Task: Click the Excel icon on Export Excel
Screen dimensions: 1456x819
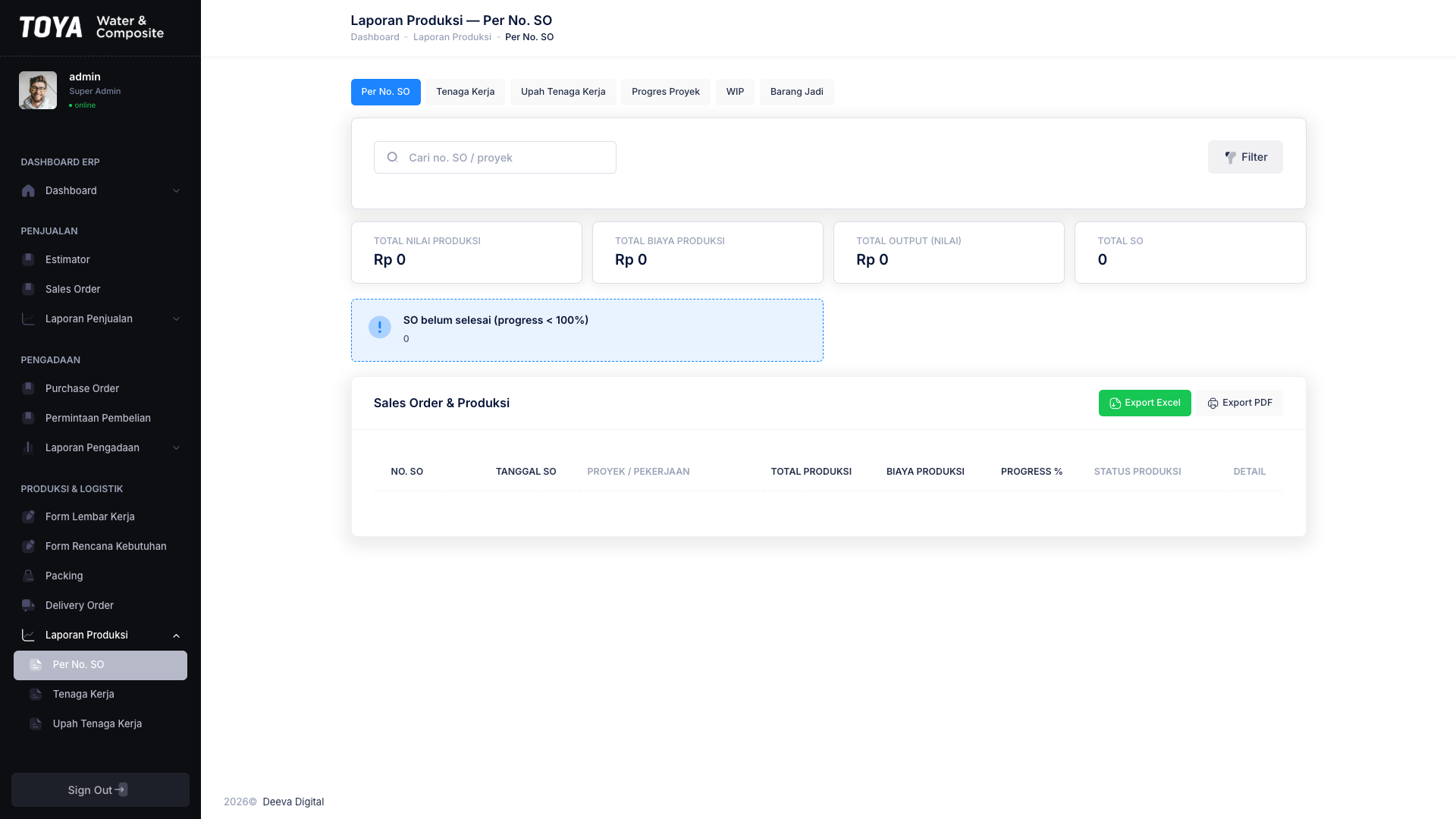Action: pos(1115,403)
